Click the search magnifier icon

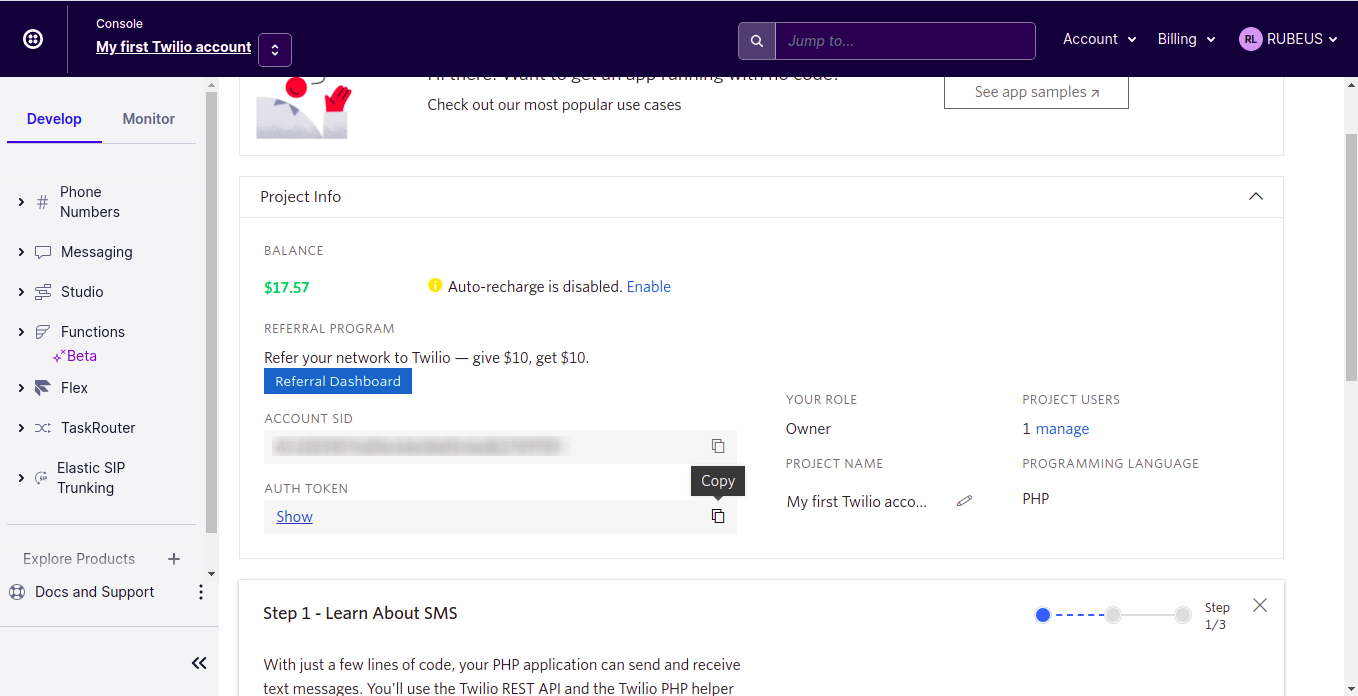[757, 41]
